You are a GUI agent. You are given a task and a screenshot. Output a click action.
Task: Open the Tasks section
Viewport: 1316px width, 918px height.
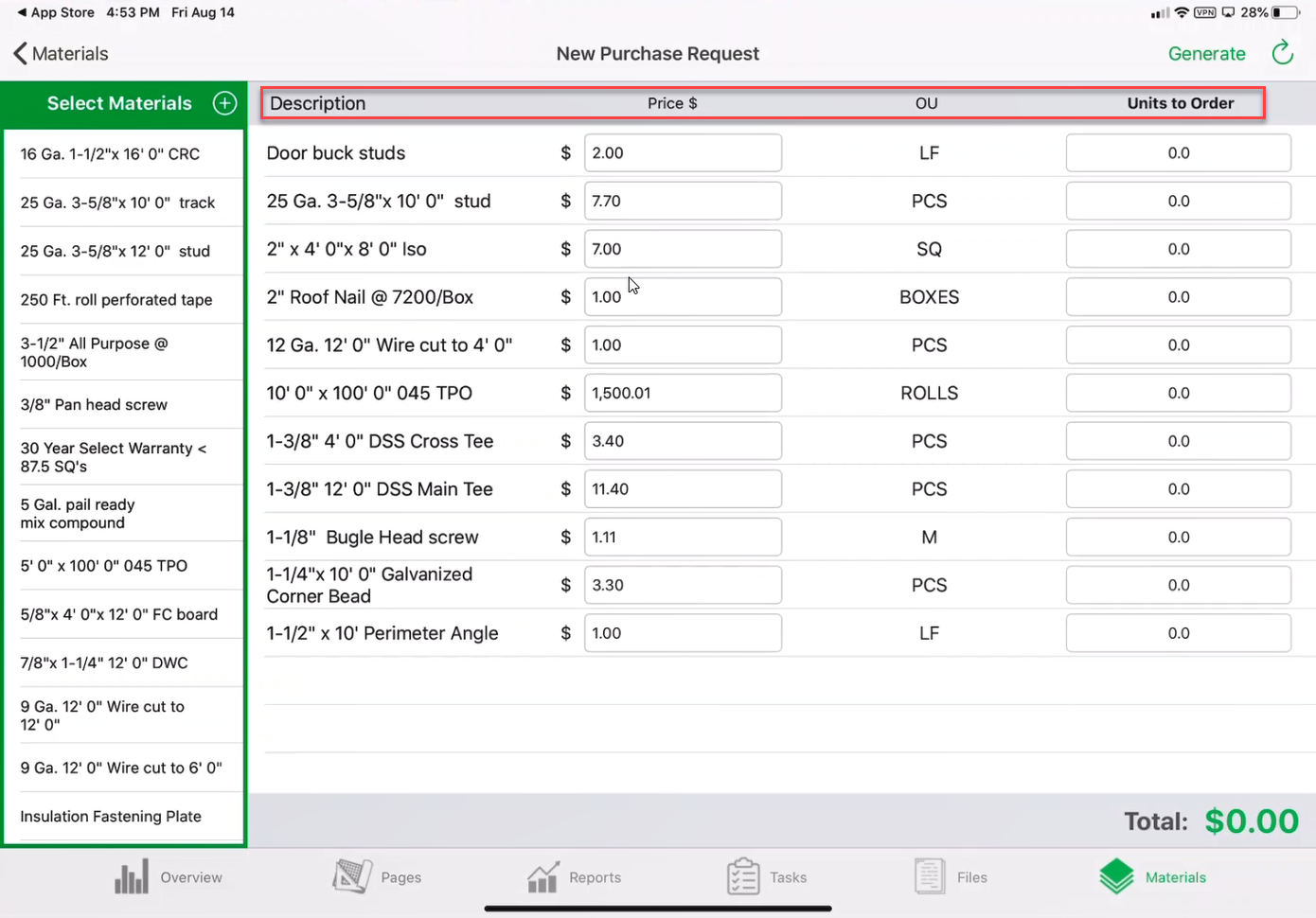point(769,877)
